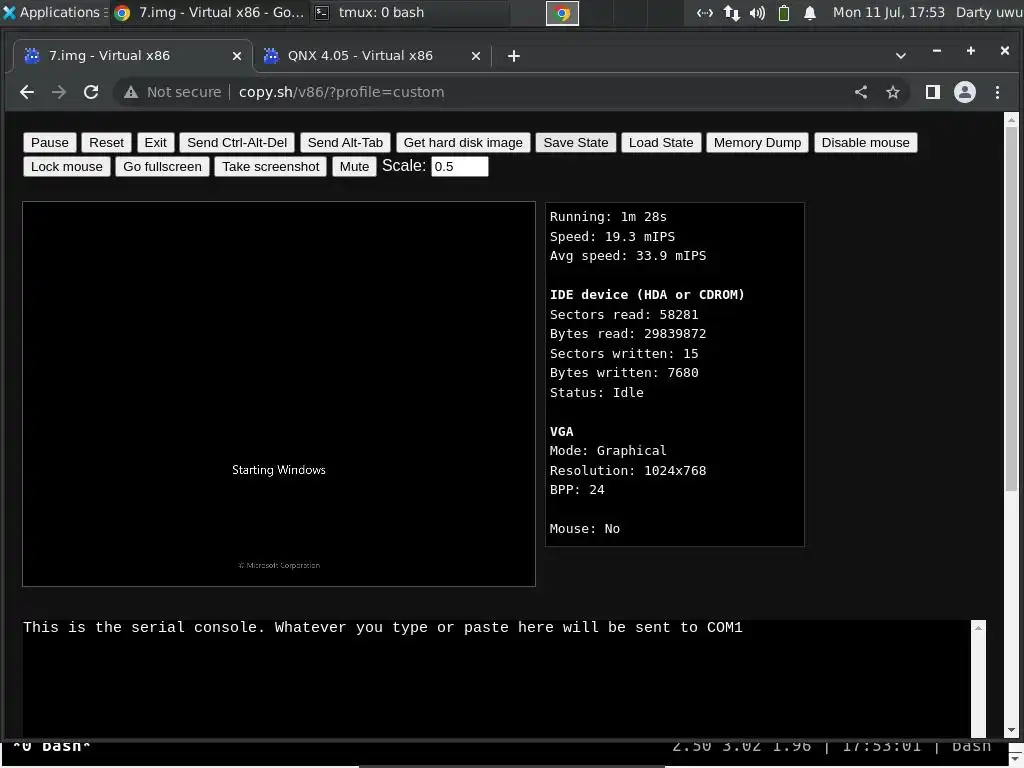Image resolution: width=1024 pixels, height=768 pixels.
Task: Click the browser back arrow
Action: (x=27, y=92)
